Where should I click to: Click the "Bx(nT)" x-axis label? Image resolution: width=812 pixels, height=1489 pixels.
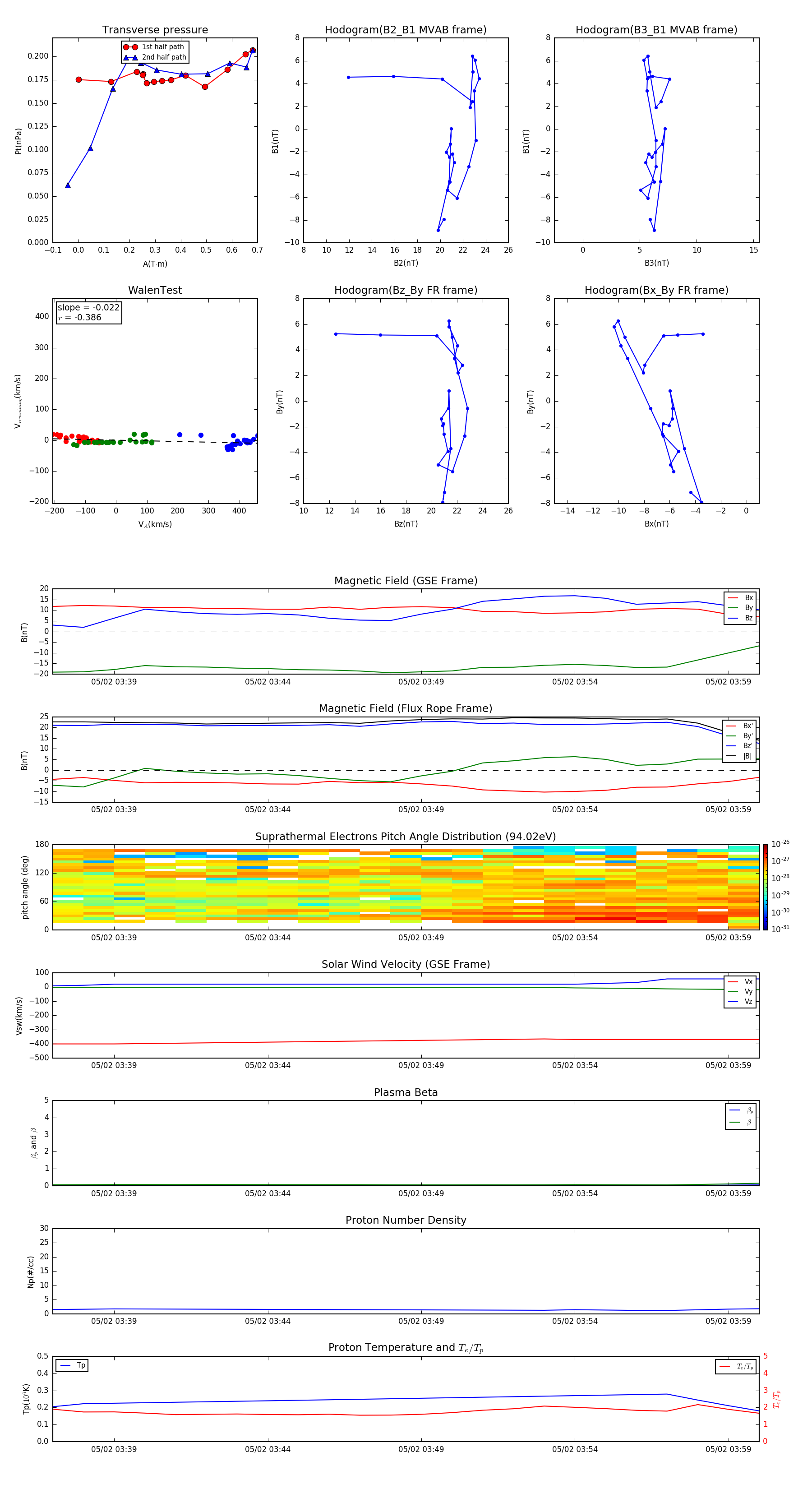(x=656, y=524)
